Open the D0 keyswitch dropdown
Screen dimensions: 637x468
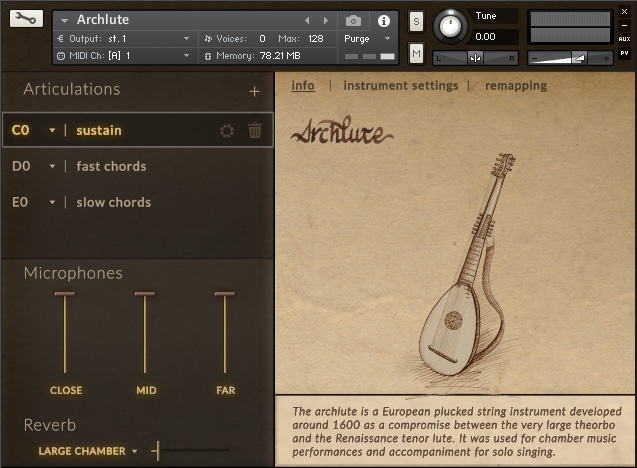coord(52,166)
